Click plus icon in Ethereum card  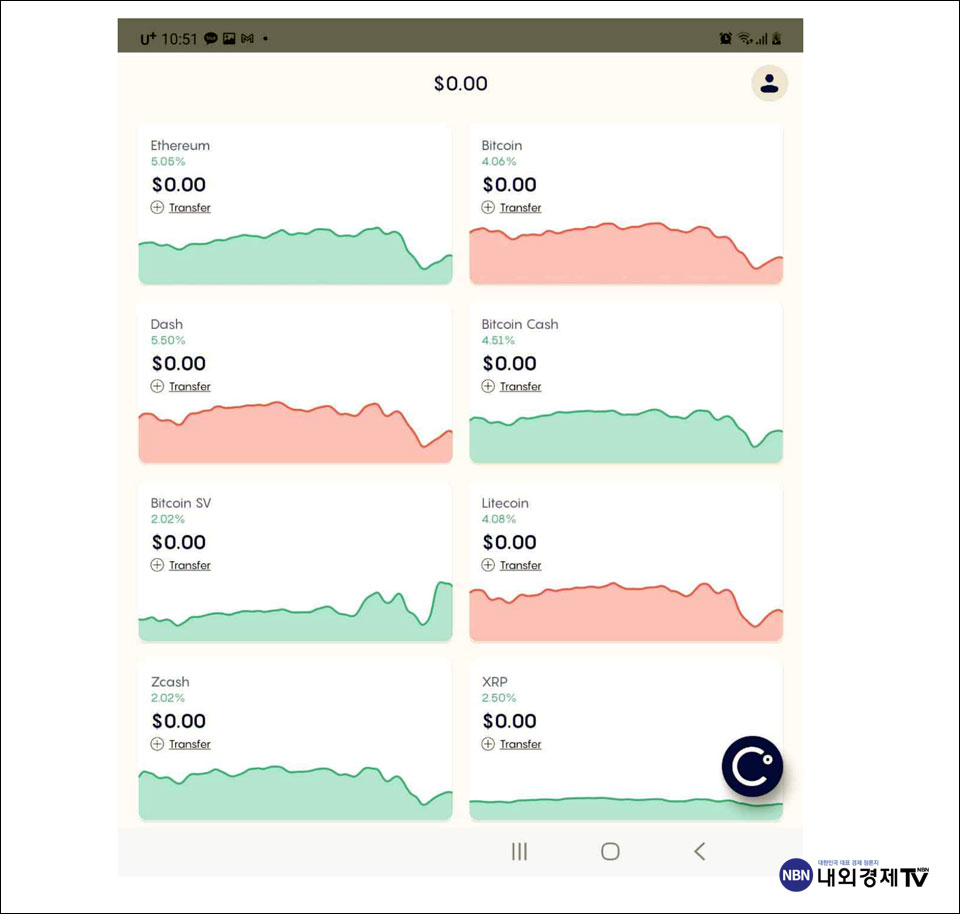click(x=157, y=208)
